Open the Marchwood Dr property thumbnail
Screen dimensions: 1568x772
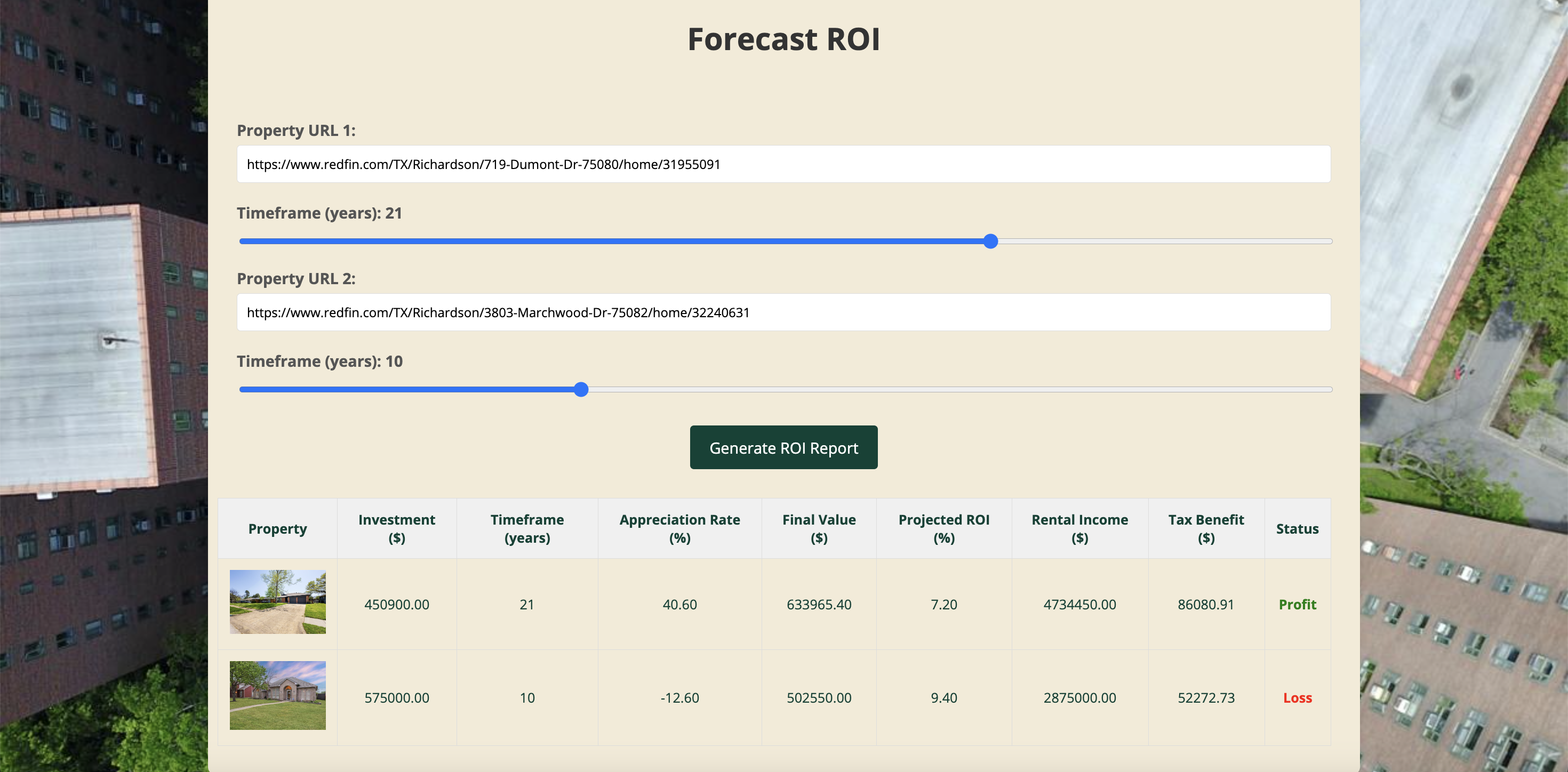pos(277,695)
